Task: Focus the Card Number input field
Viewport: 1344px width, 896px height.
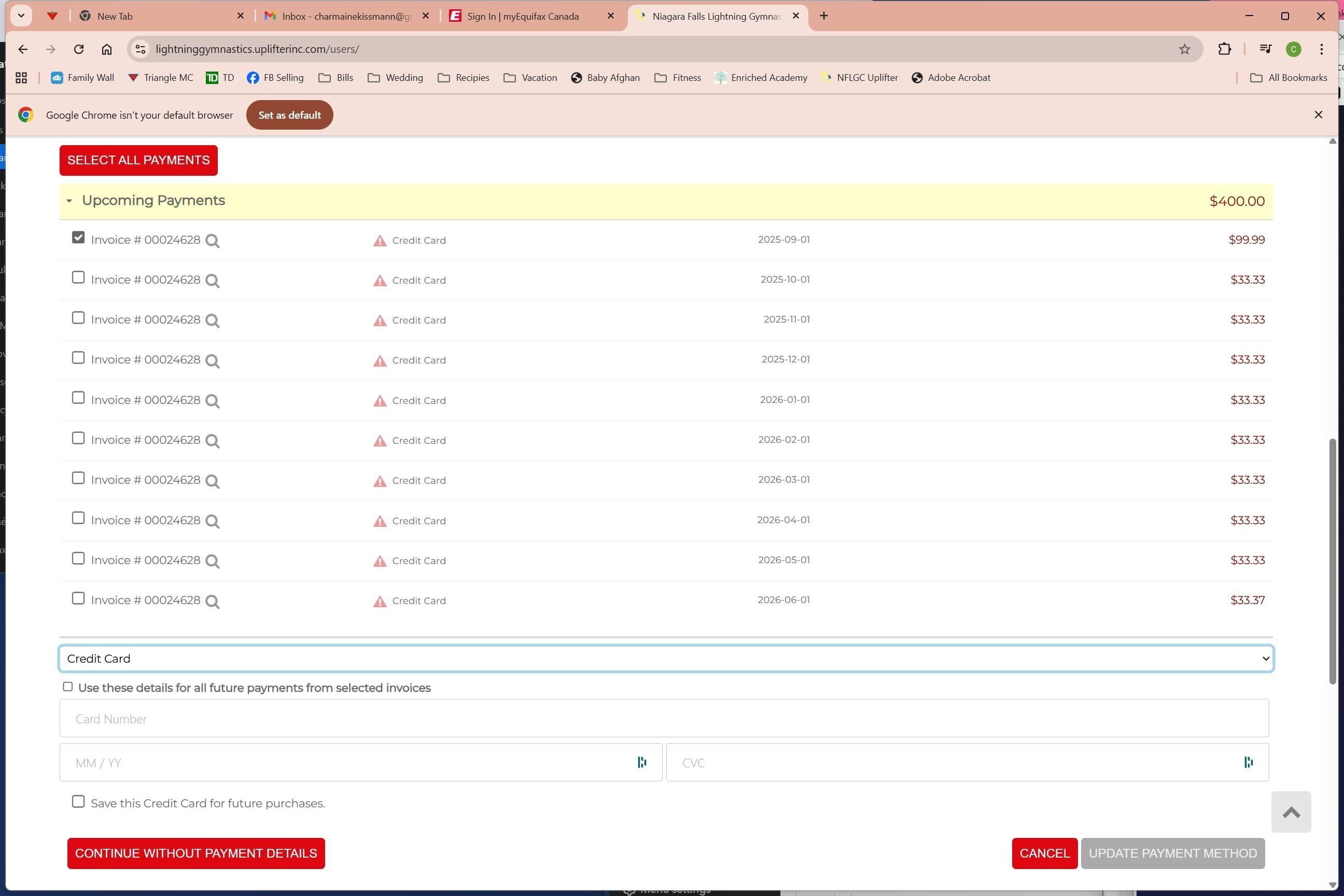Action: point(663,718)
